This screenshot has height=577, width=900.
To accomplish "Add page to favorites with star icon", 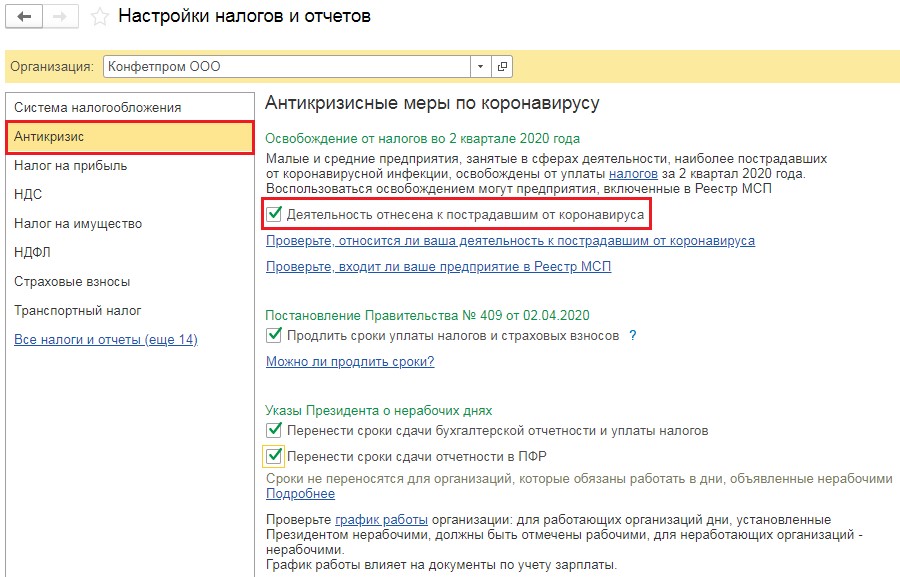I will pos(99,17).
